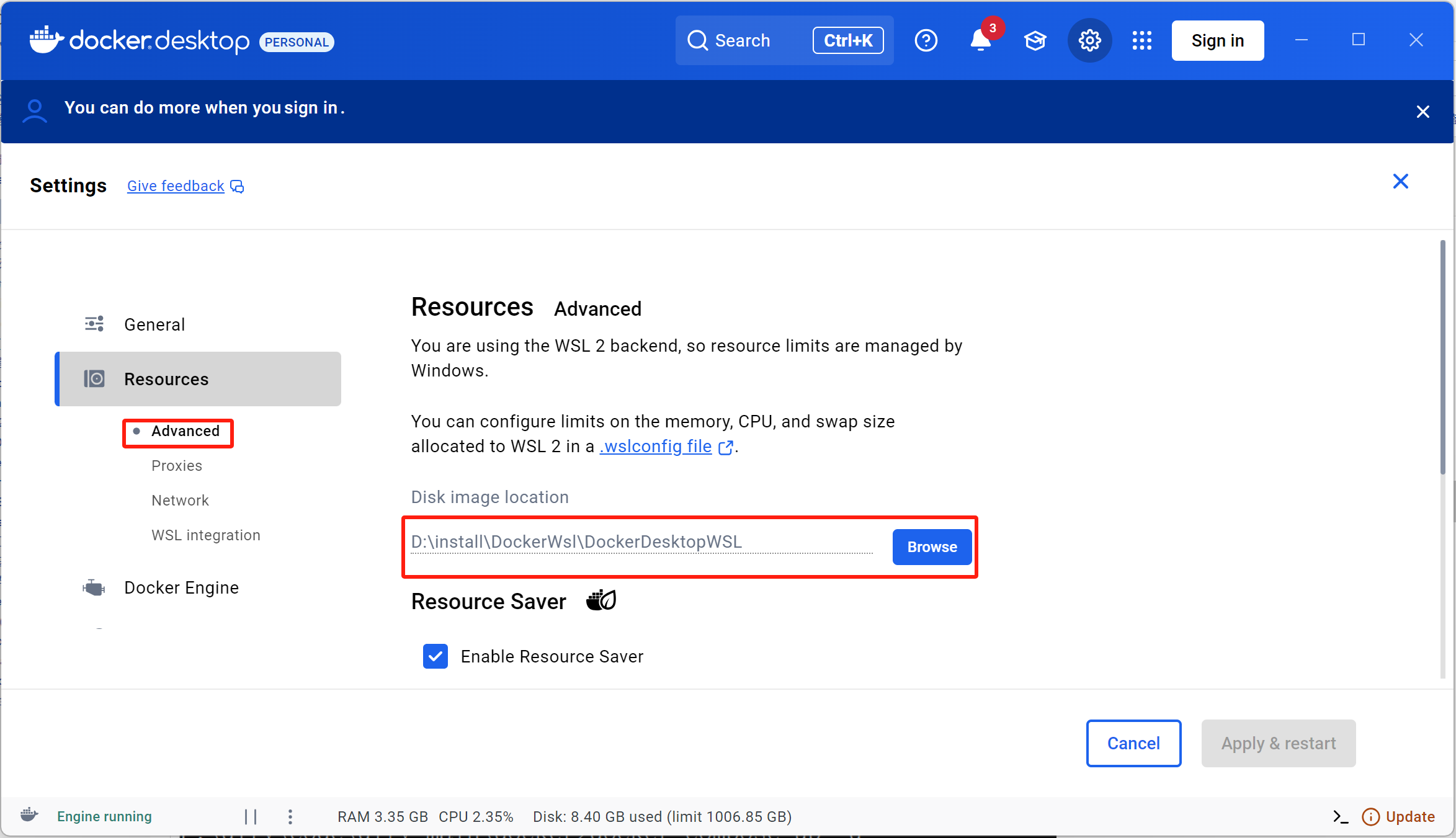Open the General settings section

154,324
